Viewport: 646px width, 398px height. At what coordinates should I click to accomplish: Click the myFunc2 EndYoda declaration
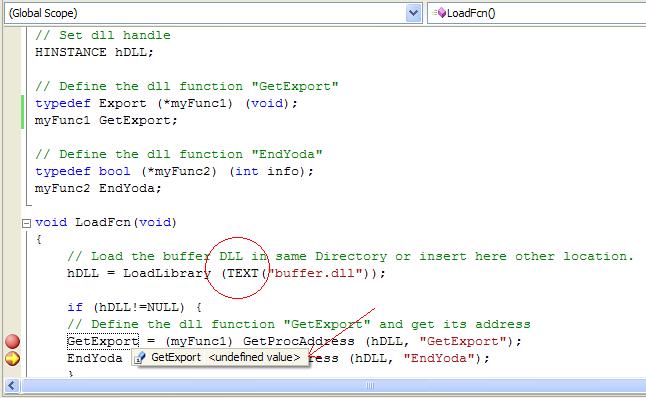(x=98, y=188)
